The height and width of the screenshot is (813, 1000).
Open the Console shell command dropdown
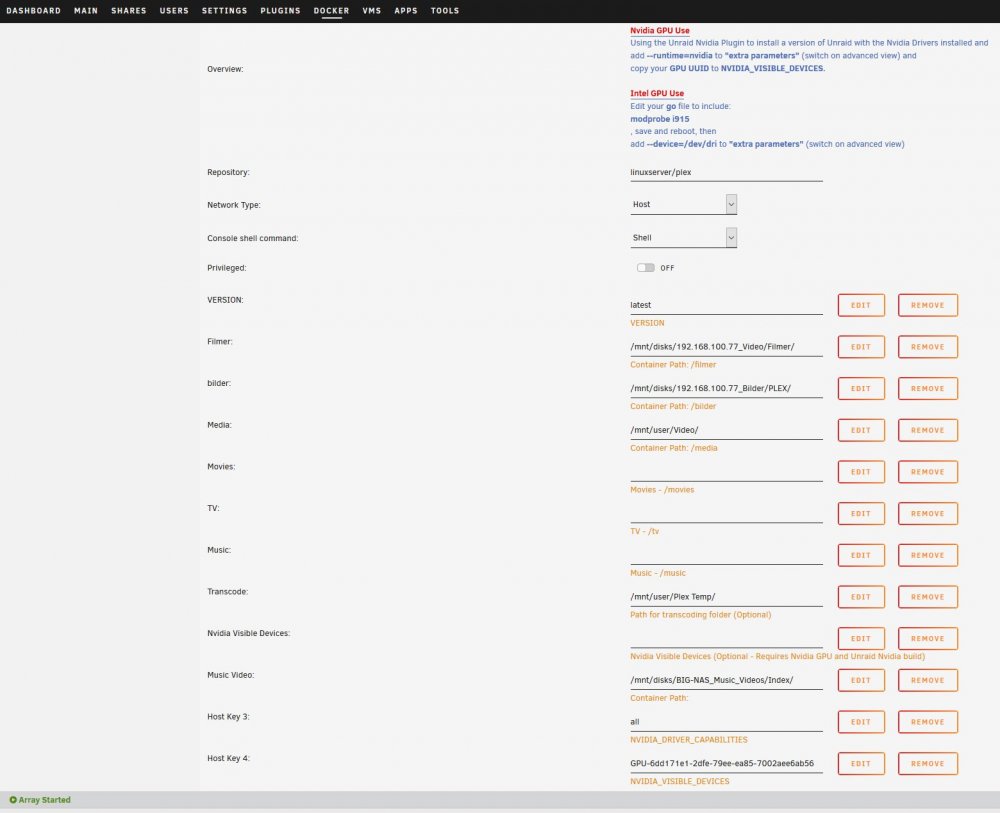point(683,237)
